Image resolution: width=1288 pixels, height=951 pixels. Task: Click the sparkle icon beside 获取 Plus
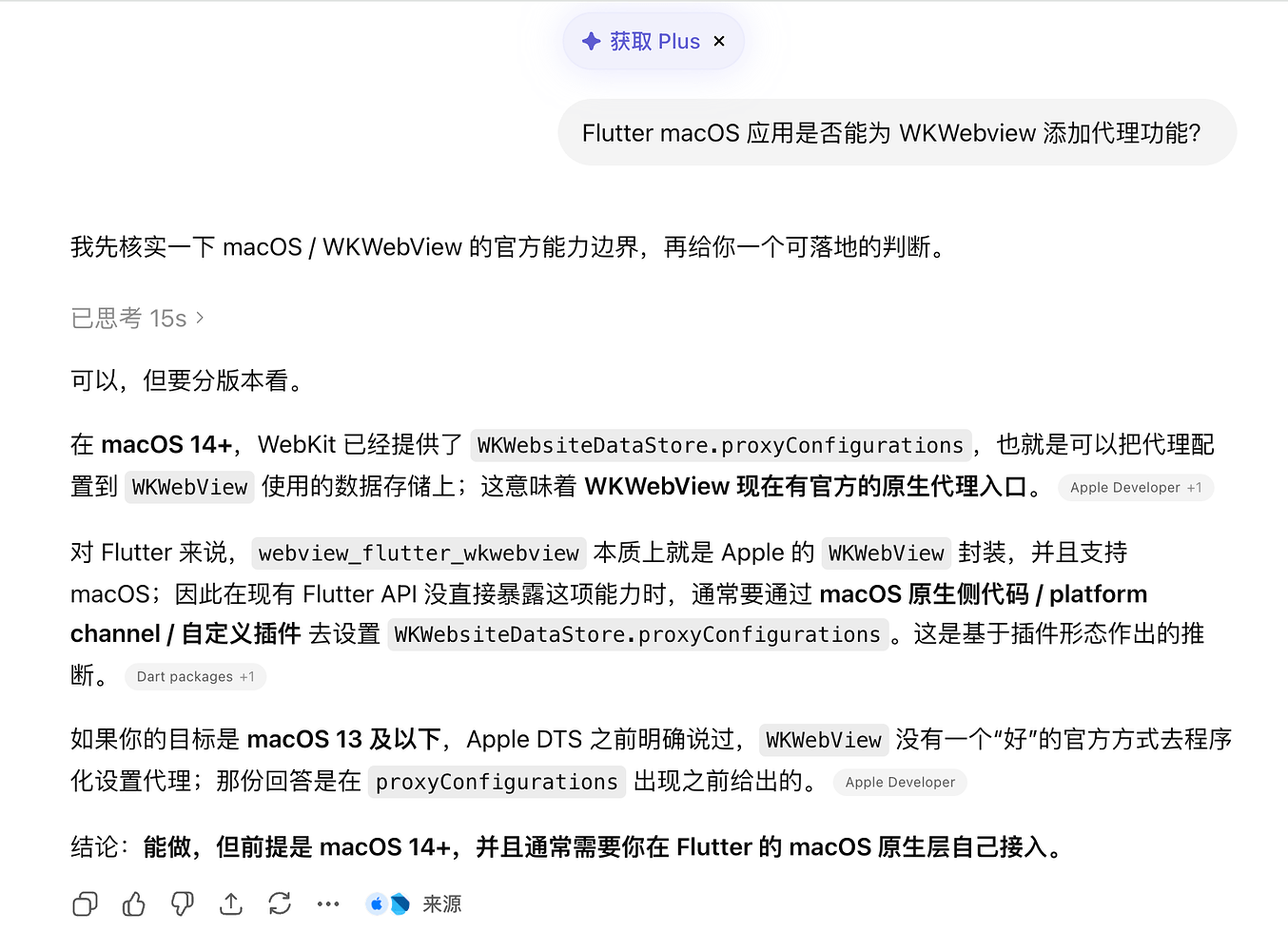pyautogui.click(x=591, y=41)
